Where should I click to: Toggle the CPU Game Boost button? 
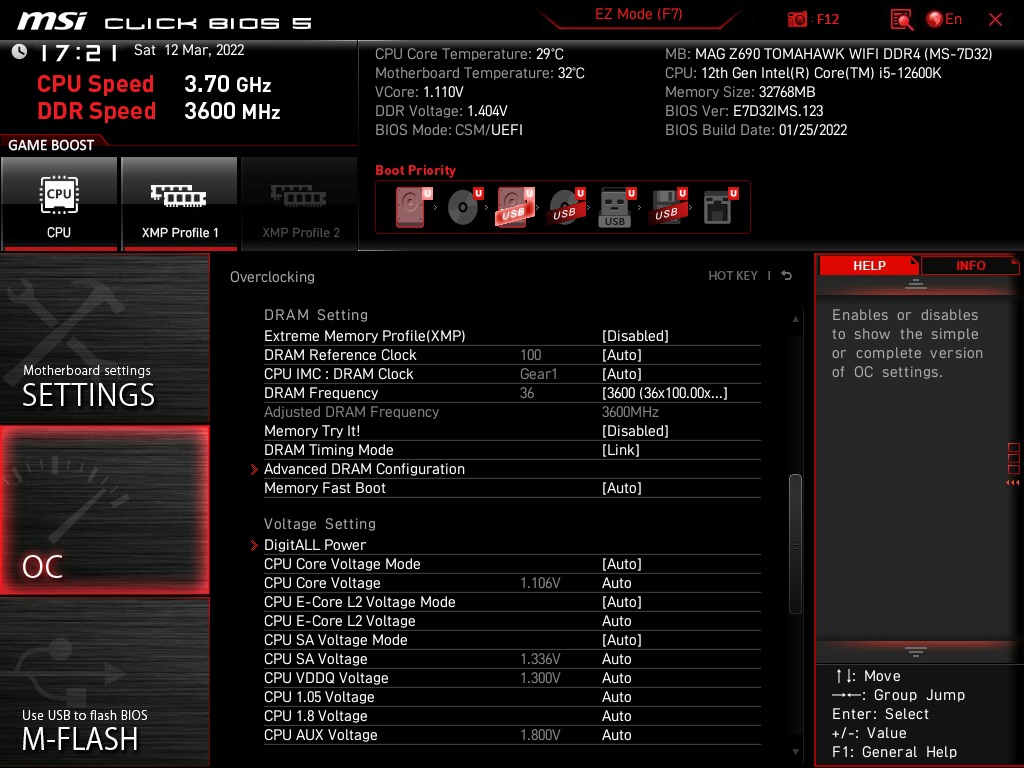(59, 203)
